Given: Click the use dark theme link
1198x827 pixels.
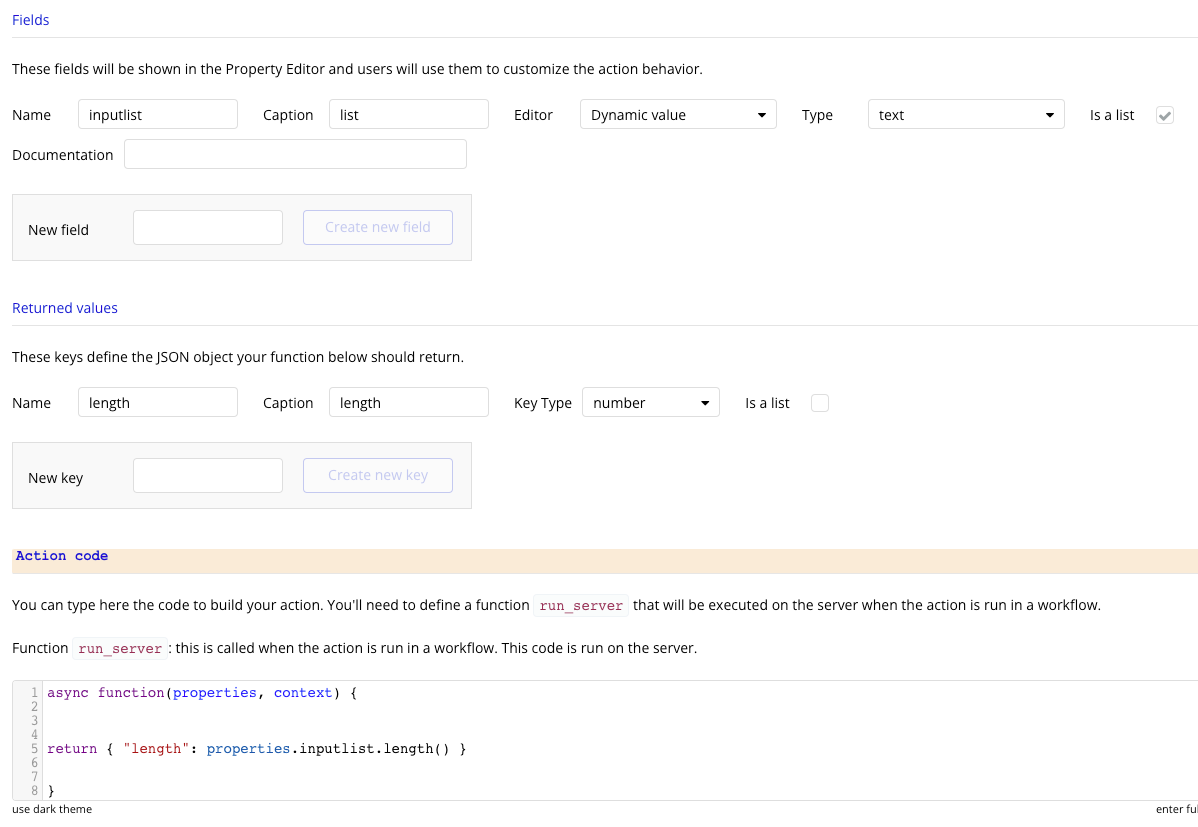Looking at the screenshot, I should tap(52, 809).
